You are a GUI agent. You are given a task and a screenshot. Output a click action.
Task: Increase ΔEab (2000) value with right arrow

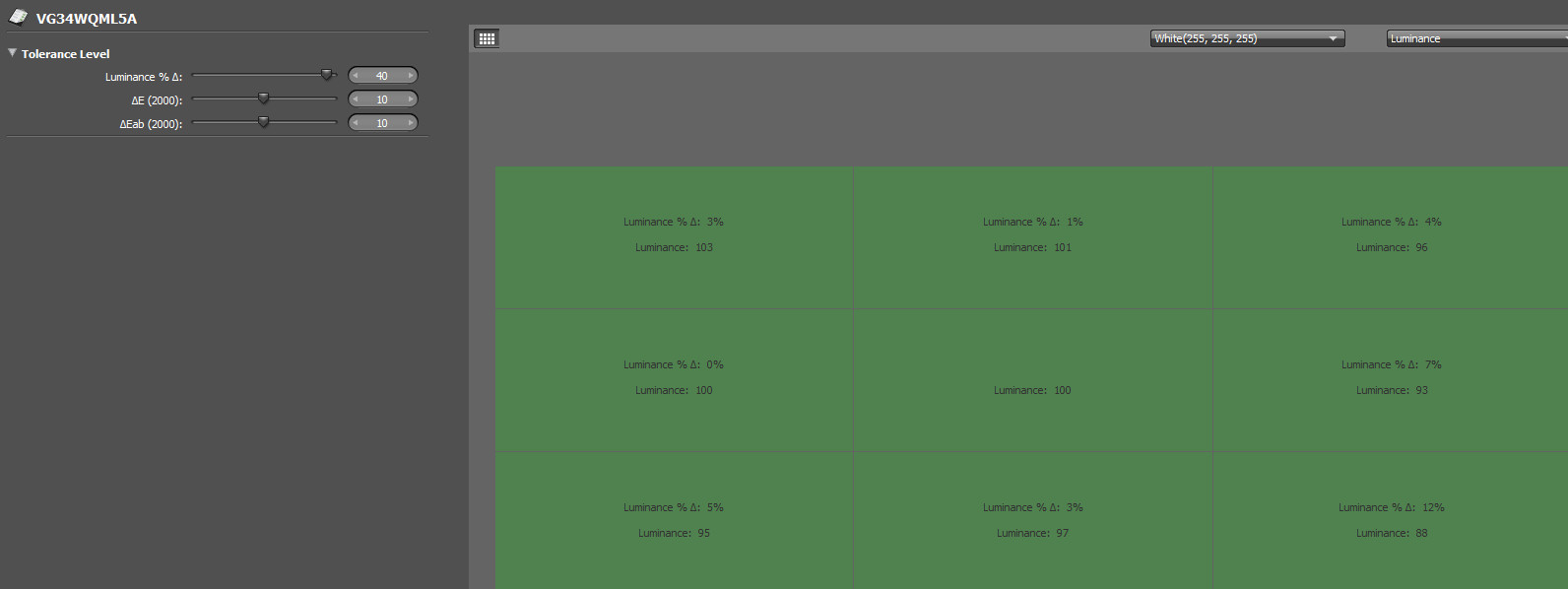pyautogui.click(x=411, y=123)
